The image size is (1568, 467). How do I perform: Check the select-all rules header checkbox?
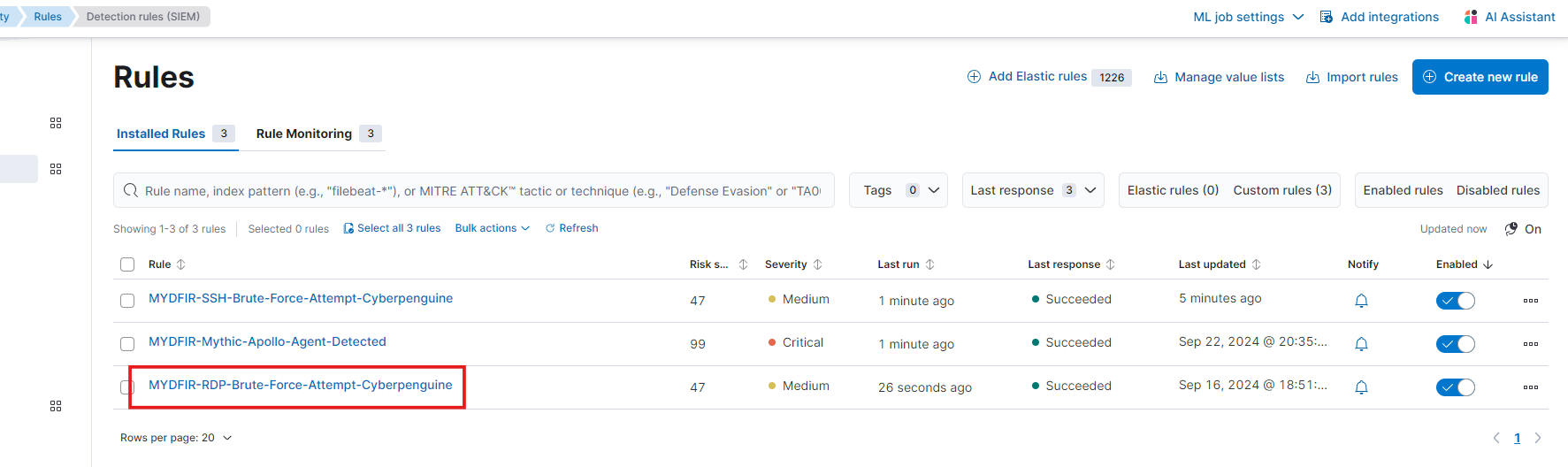click(127, 264)
